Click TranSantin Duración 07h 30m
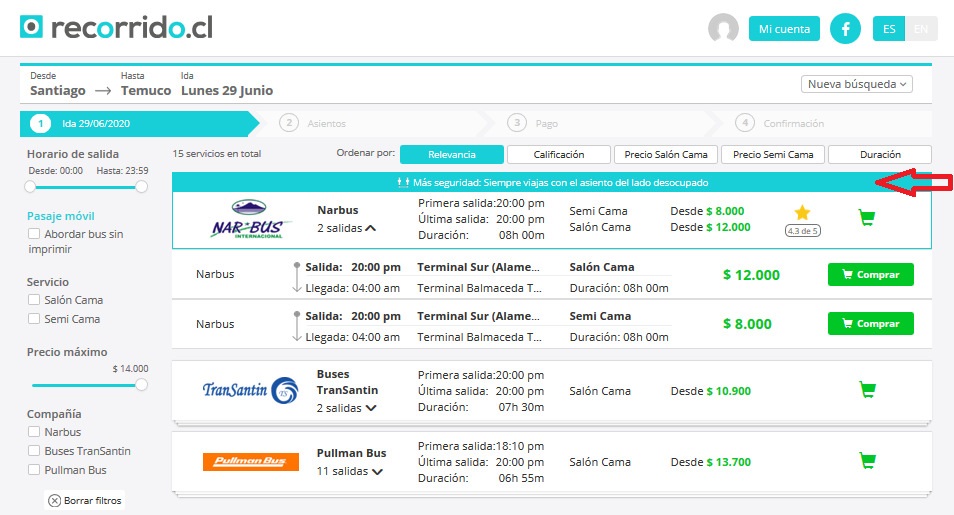The image size is (954, 515). (x=481, y=407)
